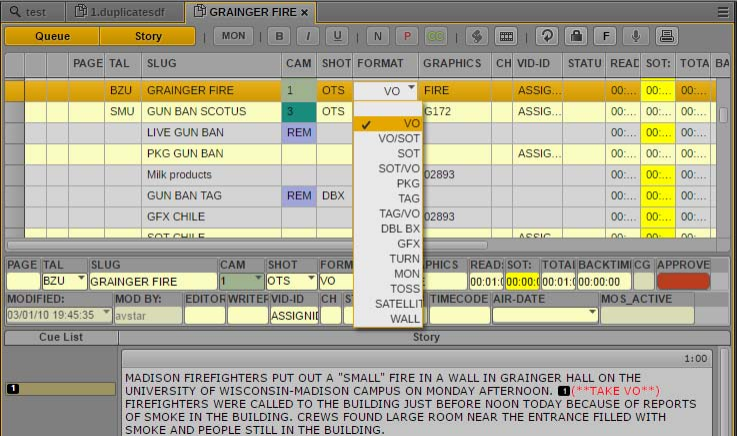Viewport: 737px width, 436px height.
Task: Click the search magnifier icon in test tab
Action: click(15, 11)
